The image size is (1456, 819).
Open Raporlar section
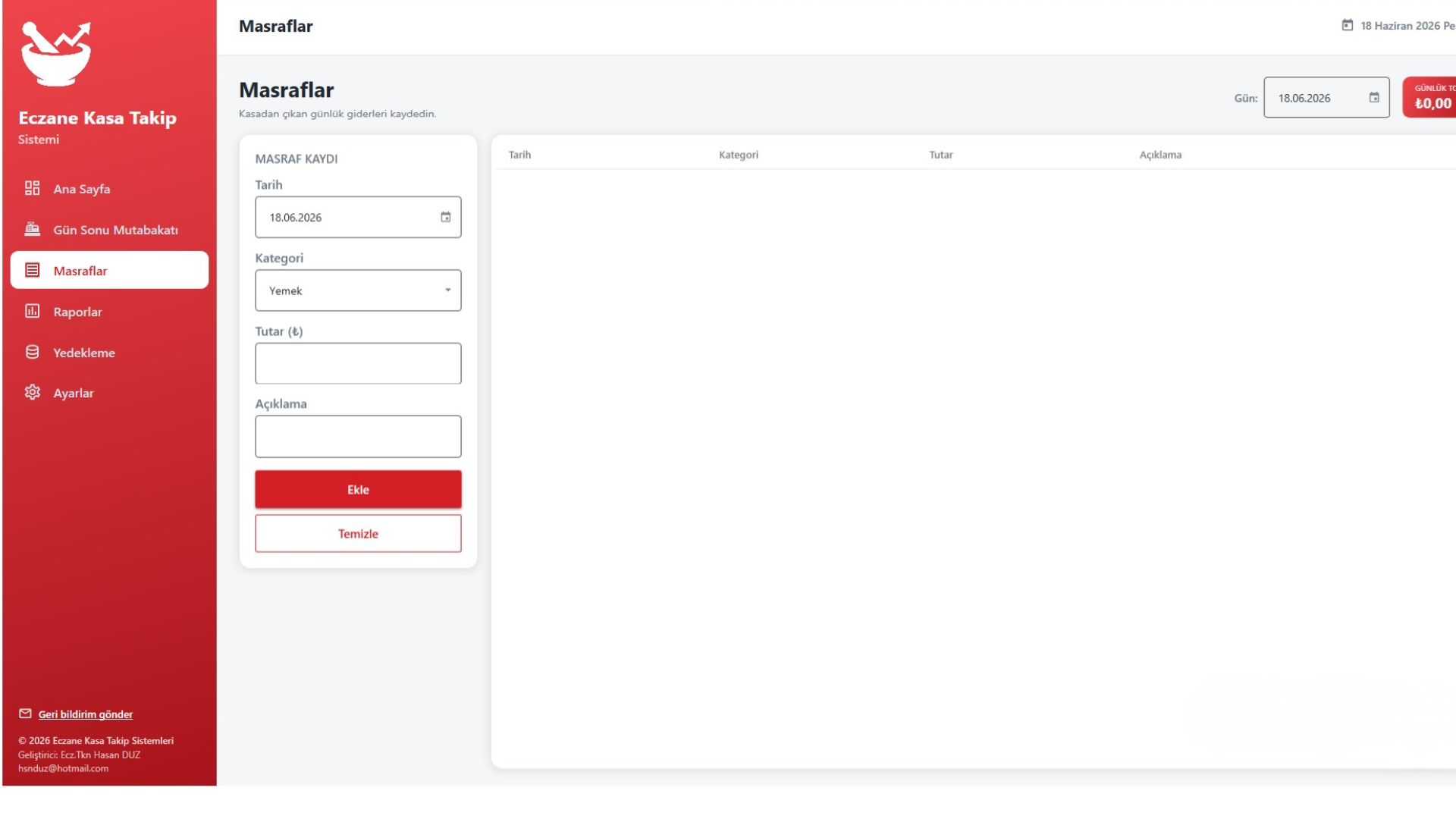pyautogui.click(x=109, y=311)
